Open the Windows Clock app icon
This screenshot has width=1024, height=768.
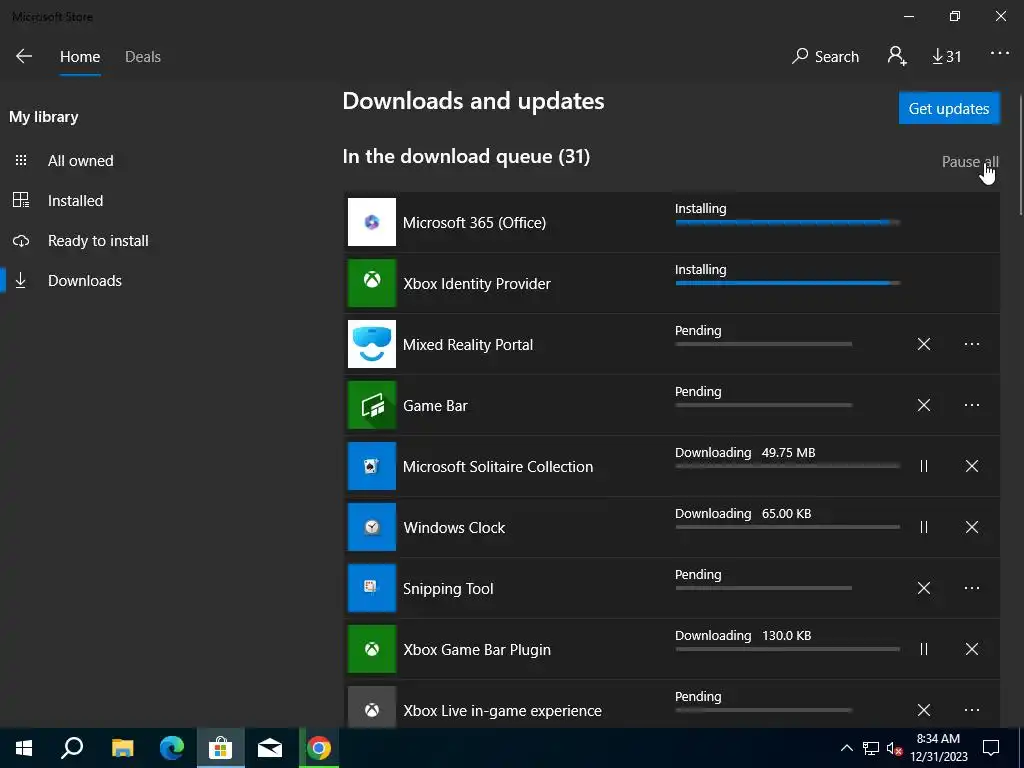click(372, 527)
